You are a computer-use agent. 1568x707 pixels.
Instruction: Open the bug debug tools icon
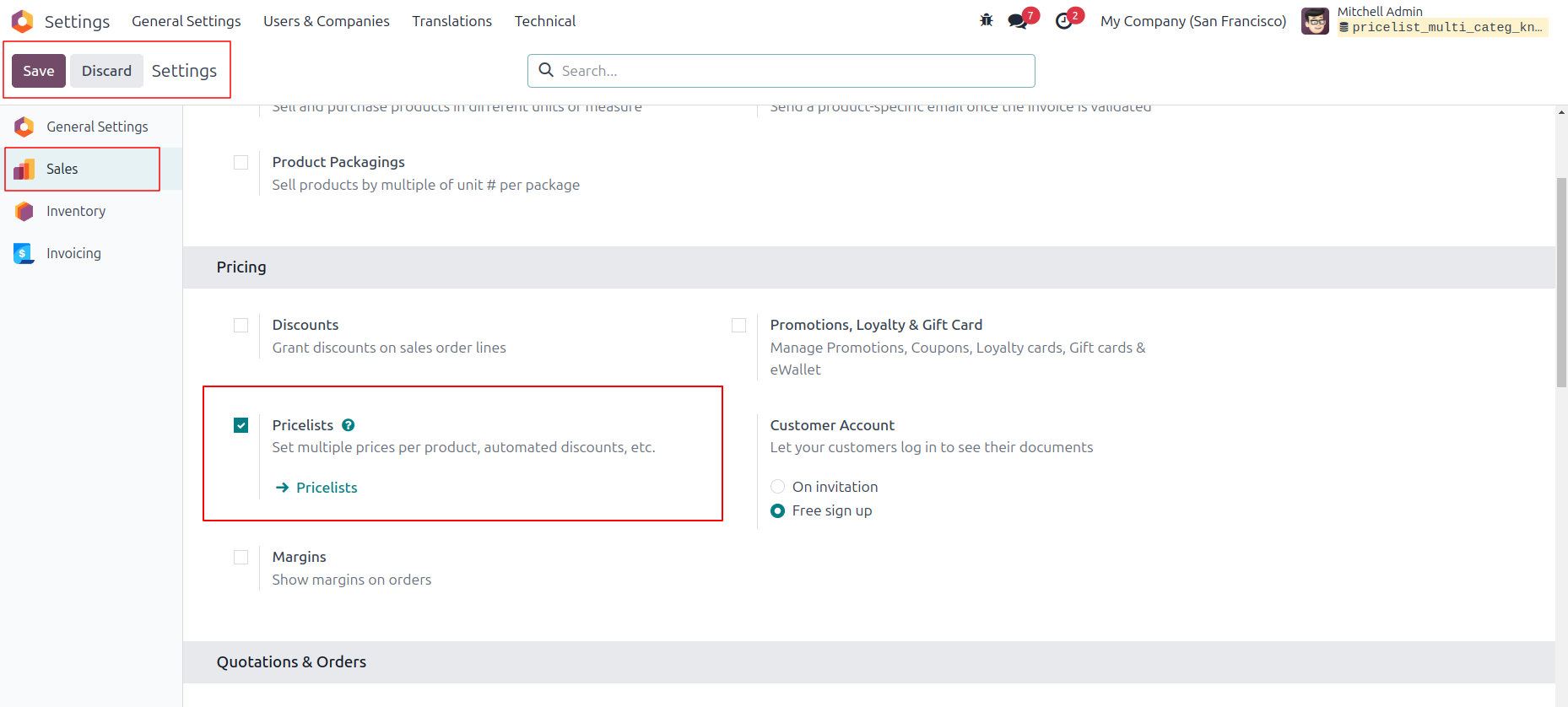(x=986, y=20)
